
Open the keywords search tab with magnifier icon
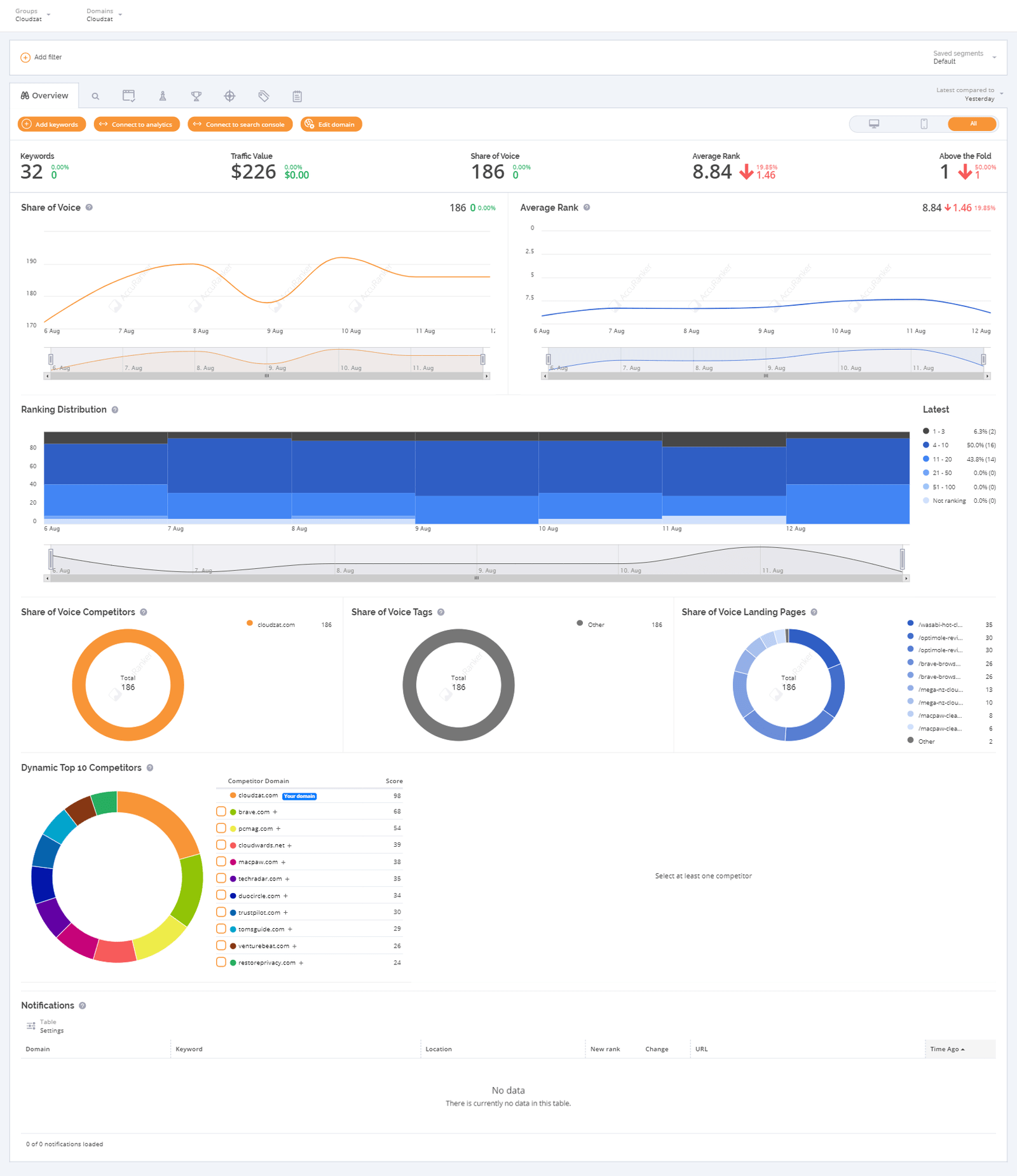click(x=95, y=96)
